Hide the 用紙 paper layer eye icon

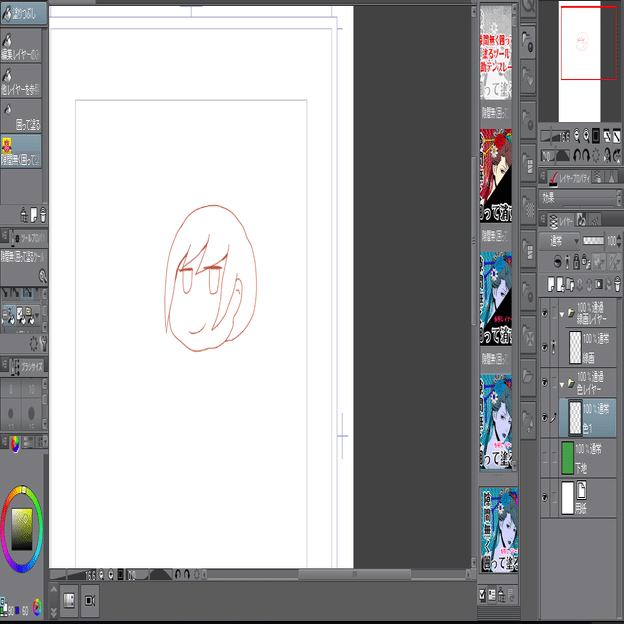pos(544,497)
